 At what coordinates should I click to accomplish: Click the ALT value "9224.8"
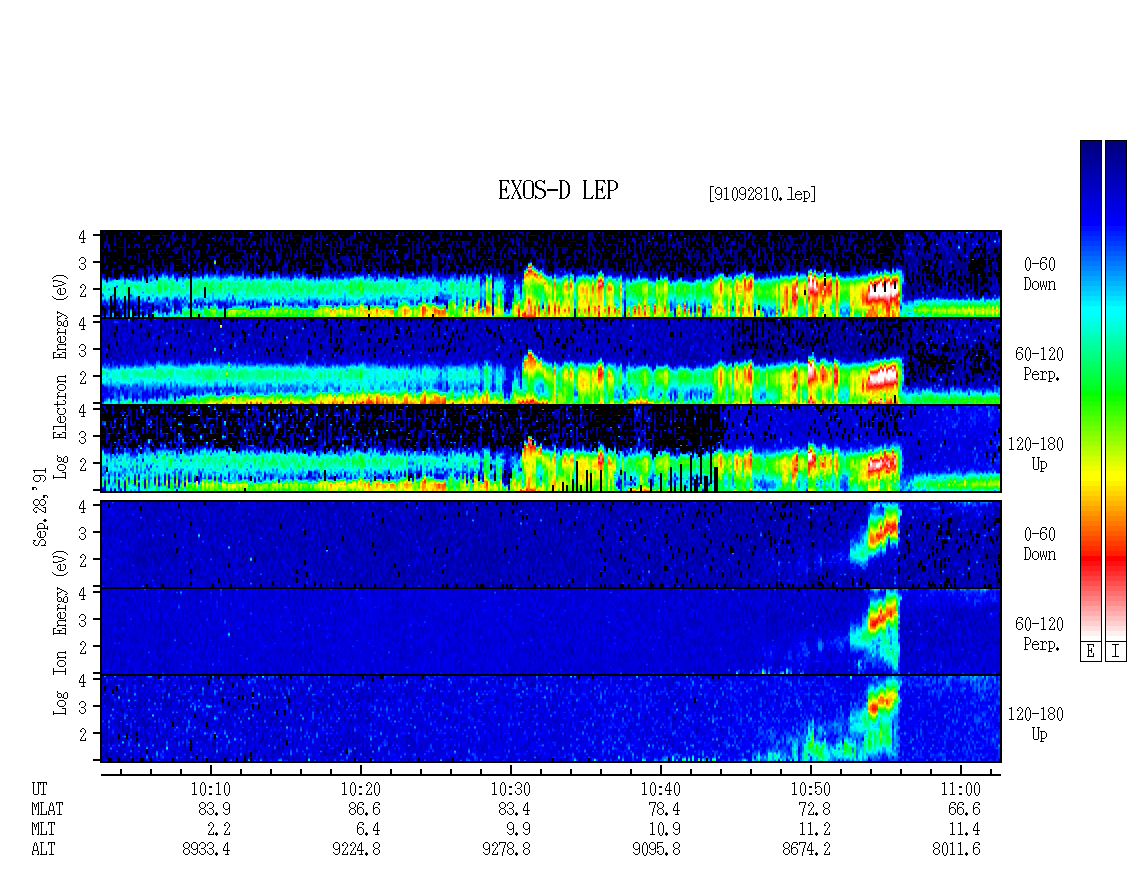(x=357, y=850)
